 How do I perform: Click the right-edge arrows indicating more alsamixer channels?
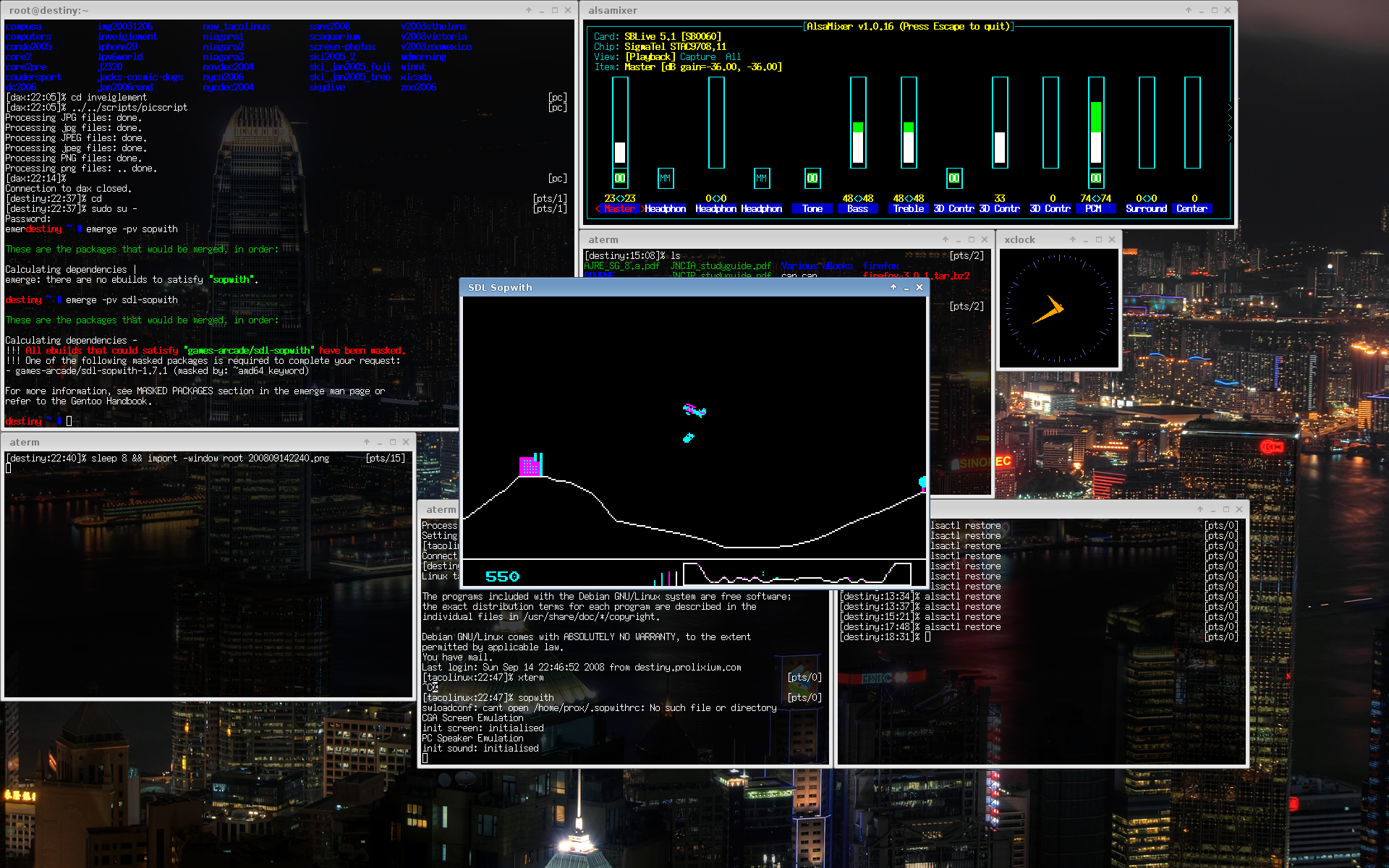click(1229, 122)
